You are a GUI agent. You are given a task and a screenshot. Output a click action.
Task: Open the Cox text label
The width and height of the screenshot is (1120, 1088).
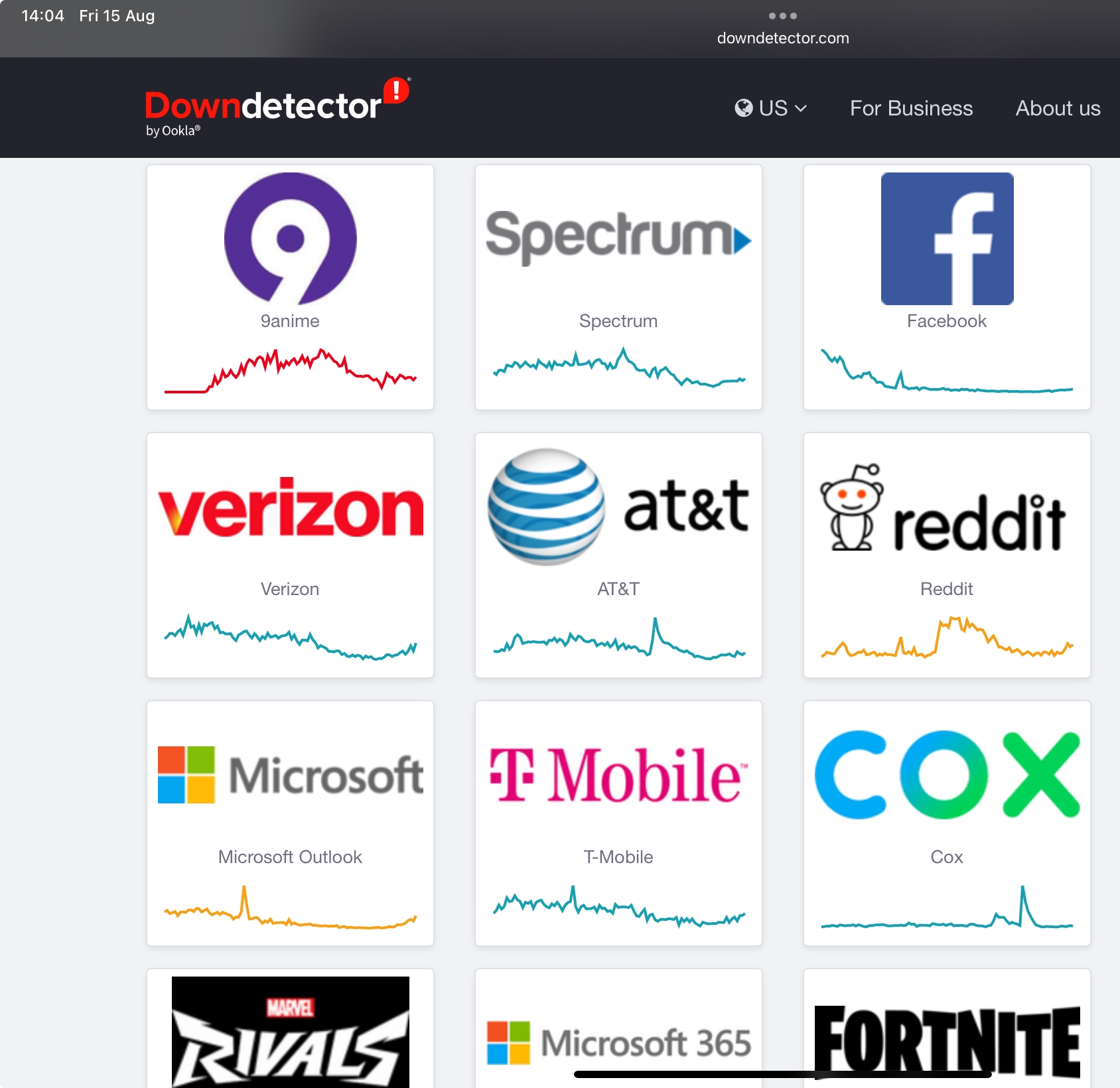click(947, 857)
